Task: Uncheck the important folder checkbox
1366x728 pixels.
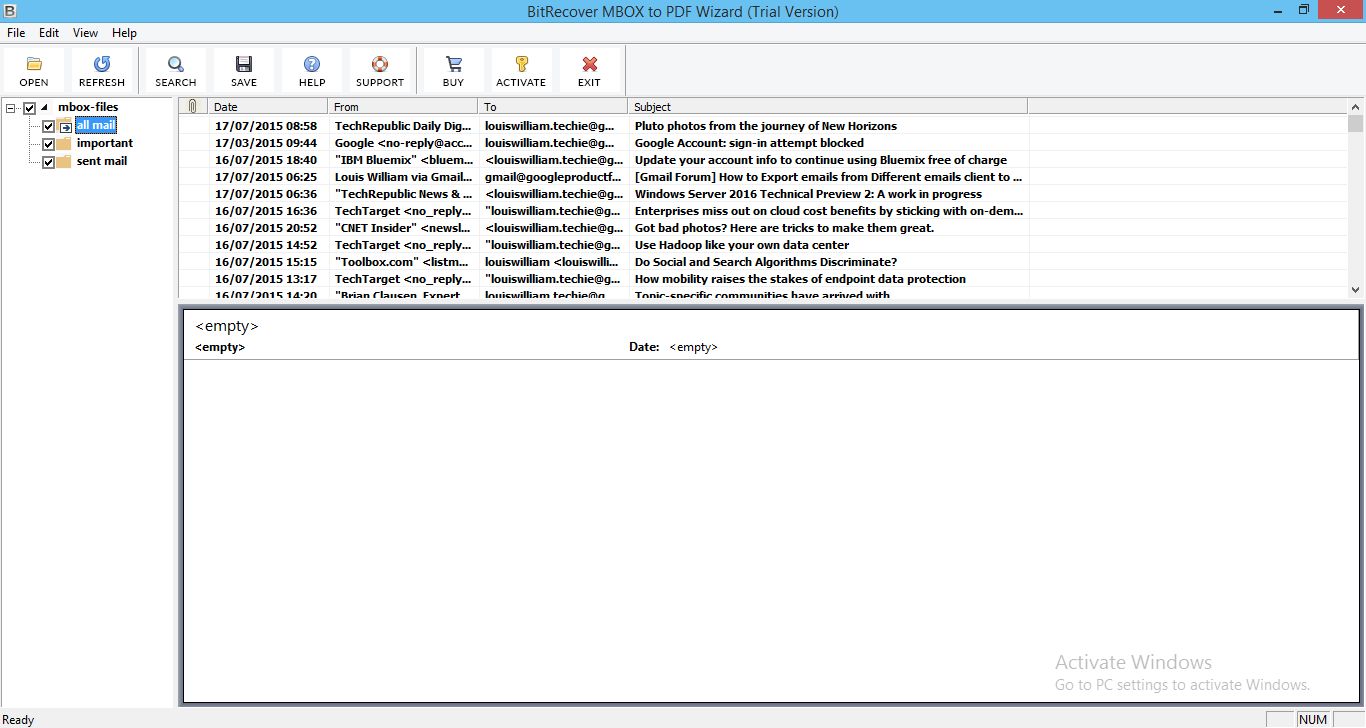Action: [48, 144]
